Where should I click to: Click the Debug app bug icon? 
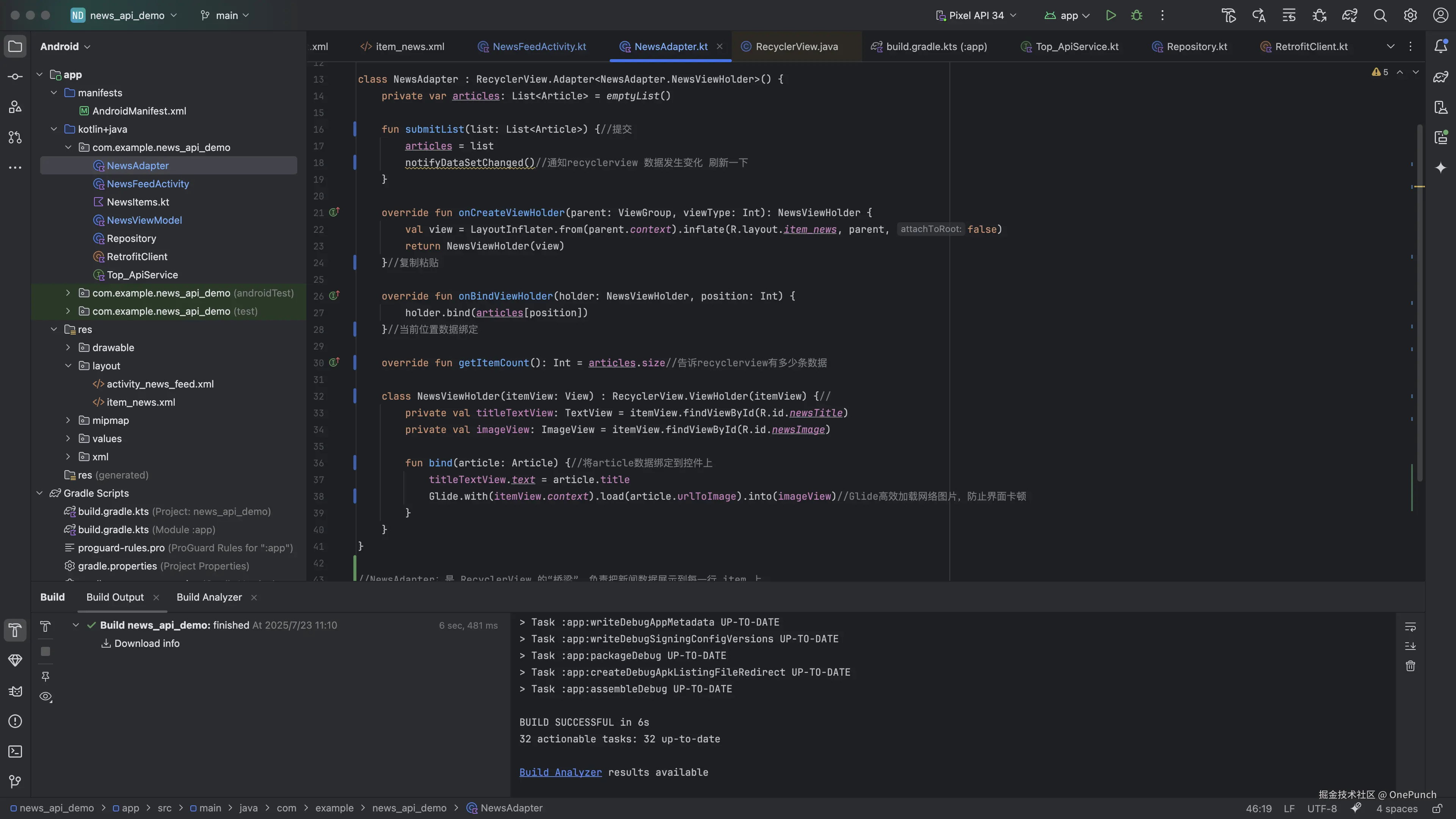point(1137,15)
